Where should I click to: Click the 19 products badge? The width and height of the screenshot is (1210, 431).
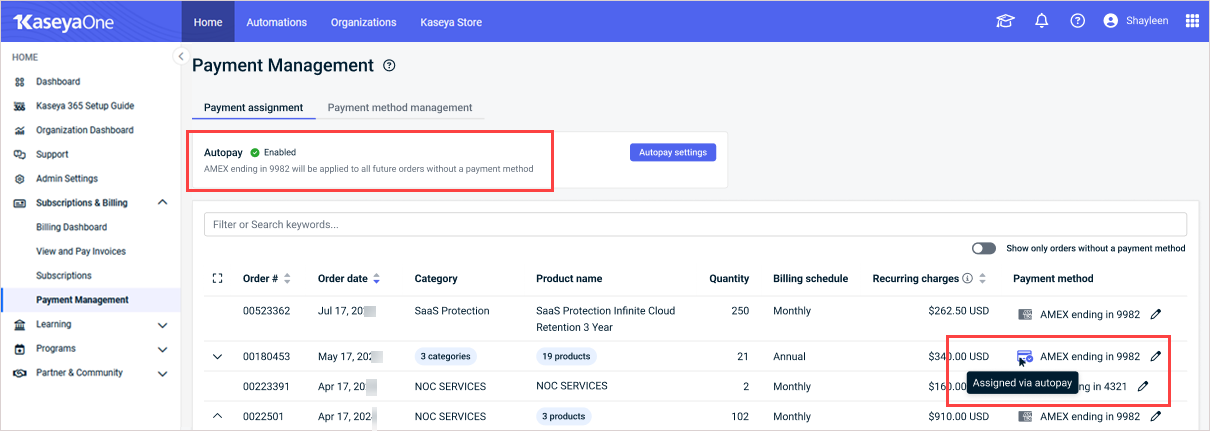[x=565, y=356]
